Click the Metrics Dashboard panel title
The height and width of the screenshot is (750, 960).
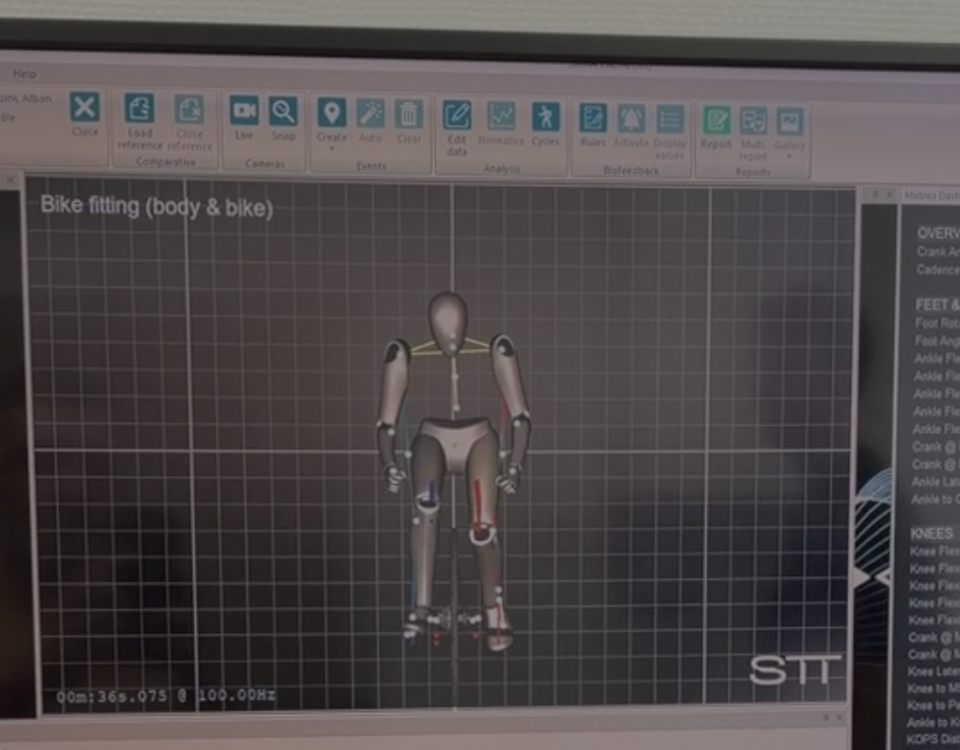(932, 195)
